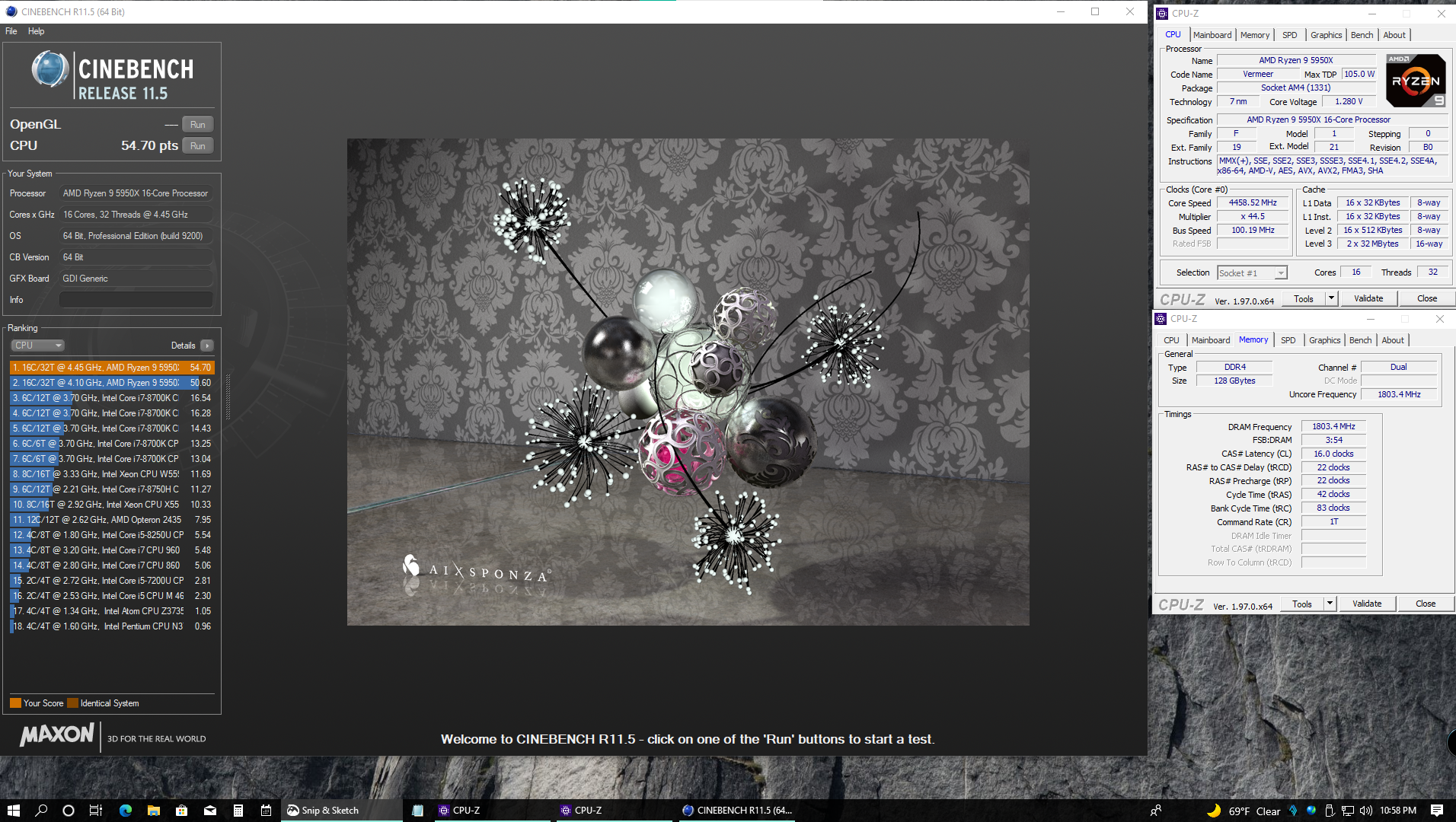Select ranking row 18 Intel Pentium N3

(x=112, y=626)
